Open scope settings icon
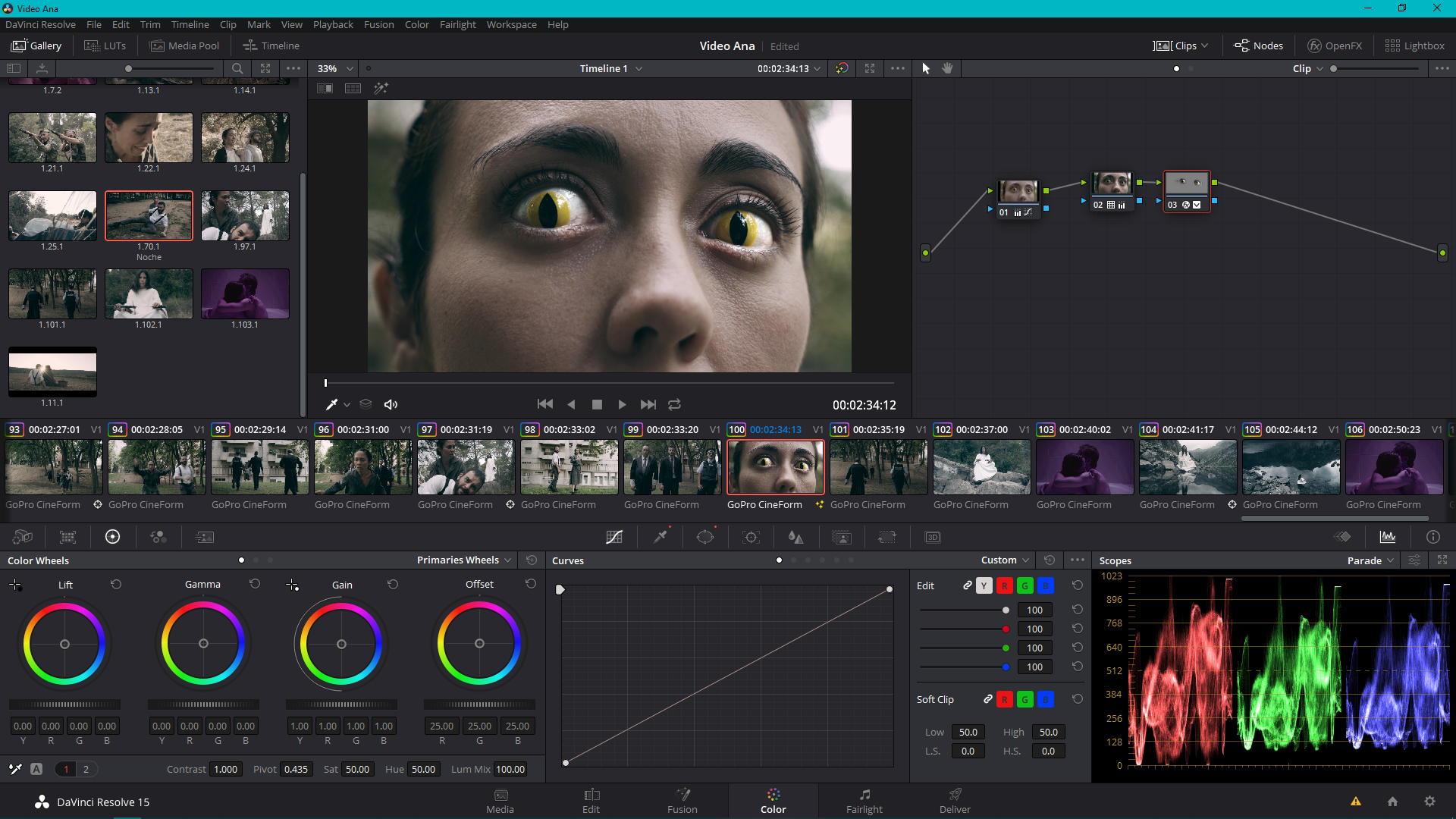This screenshot has height=819, width=1456. tap(1414, 560)
